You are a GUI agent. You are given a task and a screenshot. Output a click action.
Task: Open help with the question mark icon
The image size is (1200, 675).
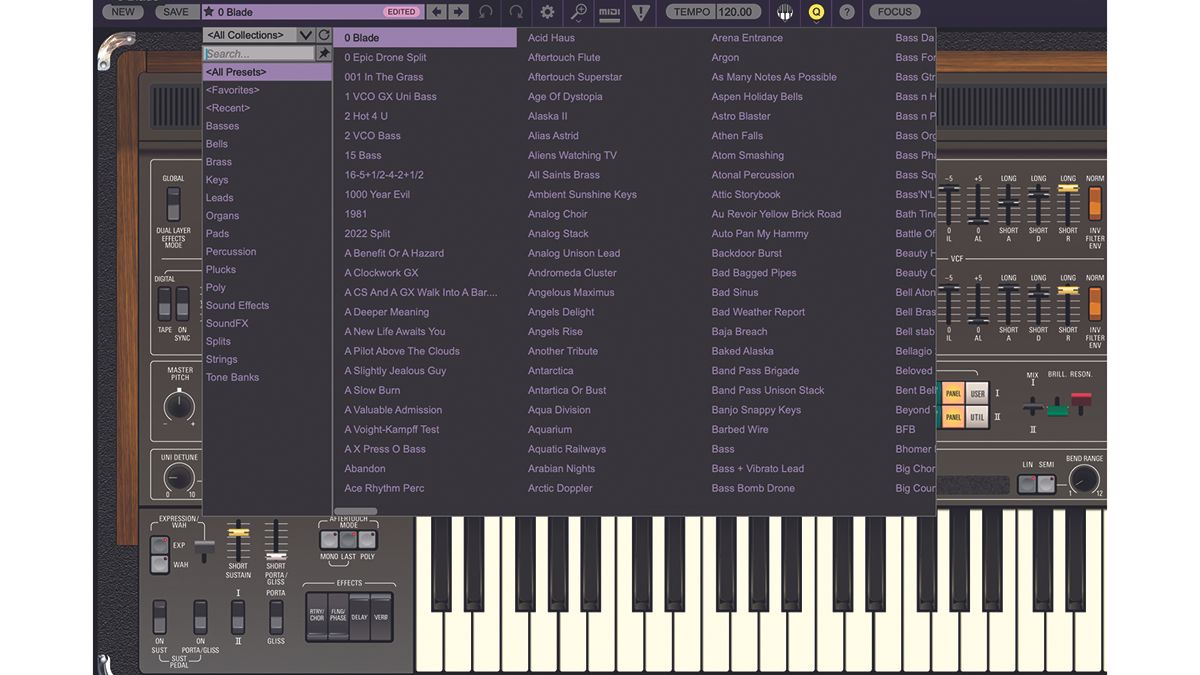[847, 12]
